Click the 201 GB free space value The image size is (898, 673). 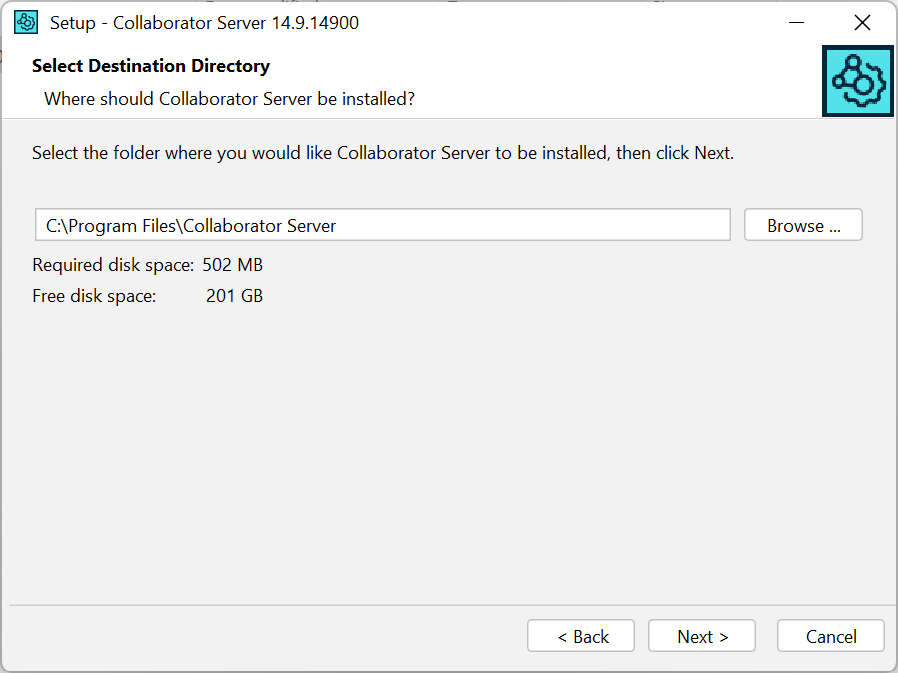(234, 295)
